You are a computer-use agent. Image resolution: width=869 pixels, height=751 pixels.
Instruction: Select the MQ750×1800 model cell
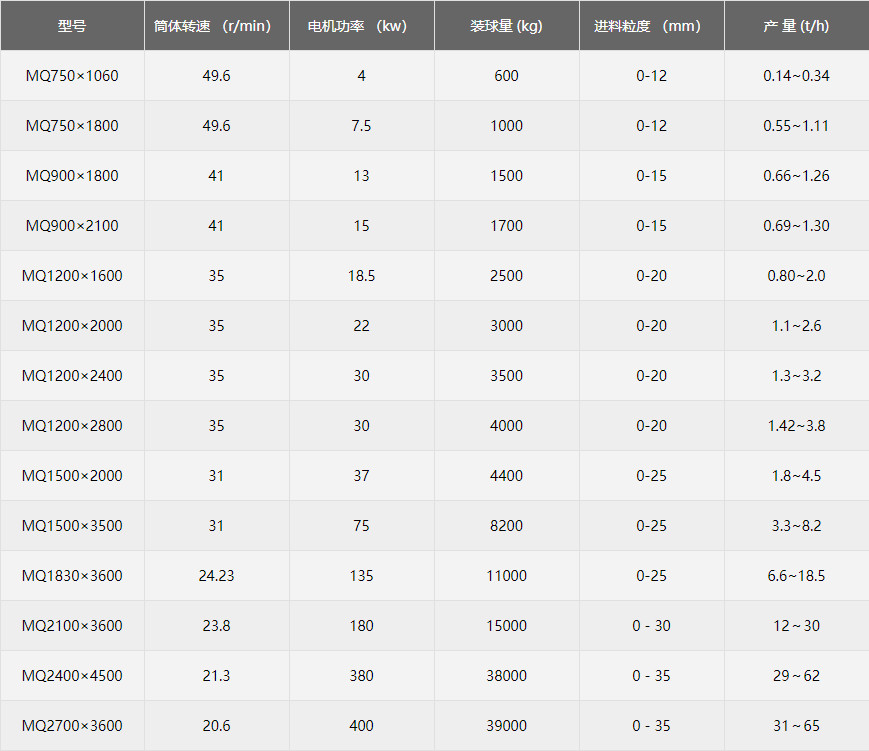pyautogui.click(x=72, y=126)
